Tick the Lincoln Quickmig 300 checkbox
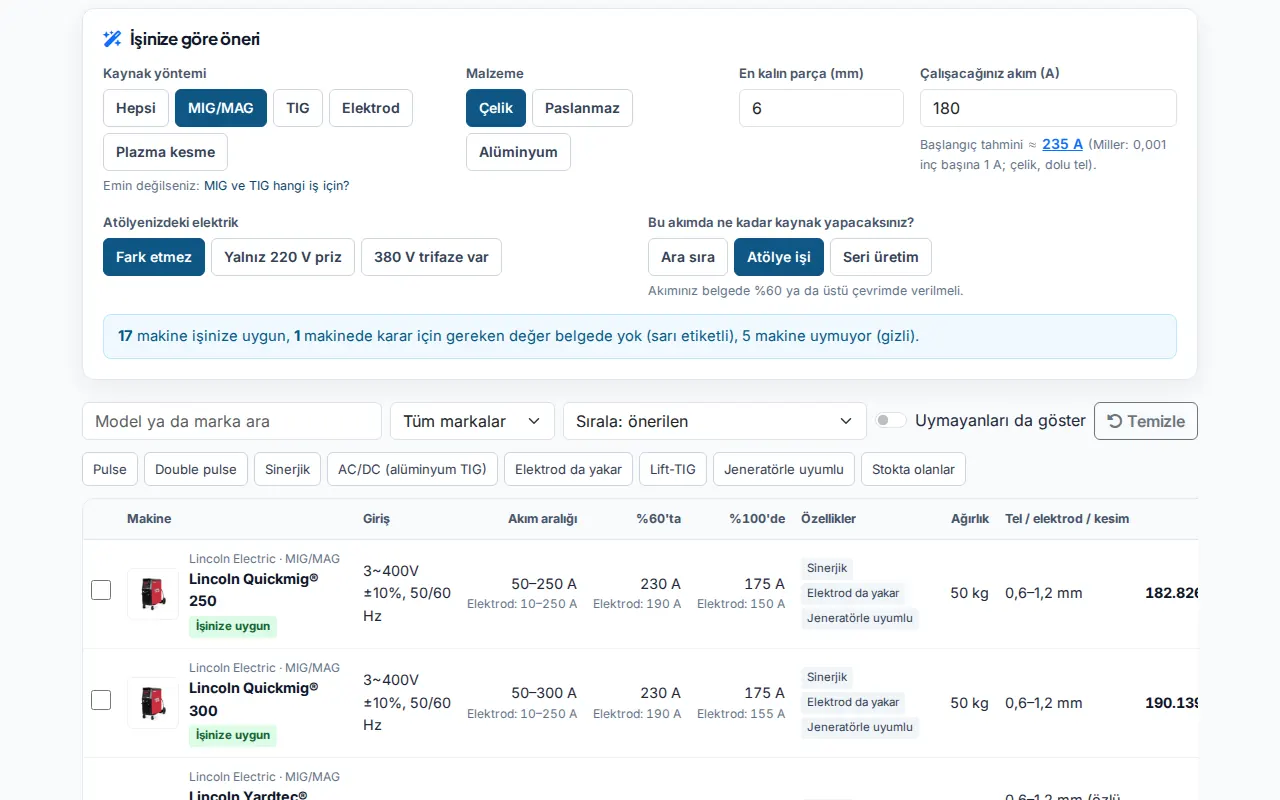The image size is (1280, 800). tap(101, 700)
